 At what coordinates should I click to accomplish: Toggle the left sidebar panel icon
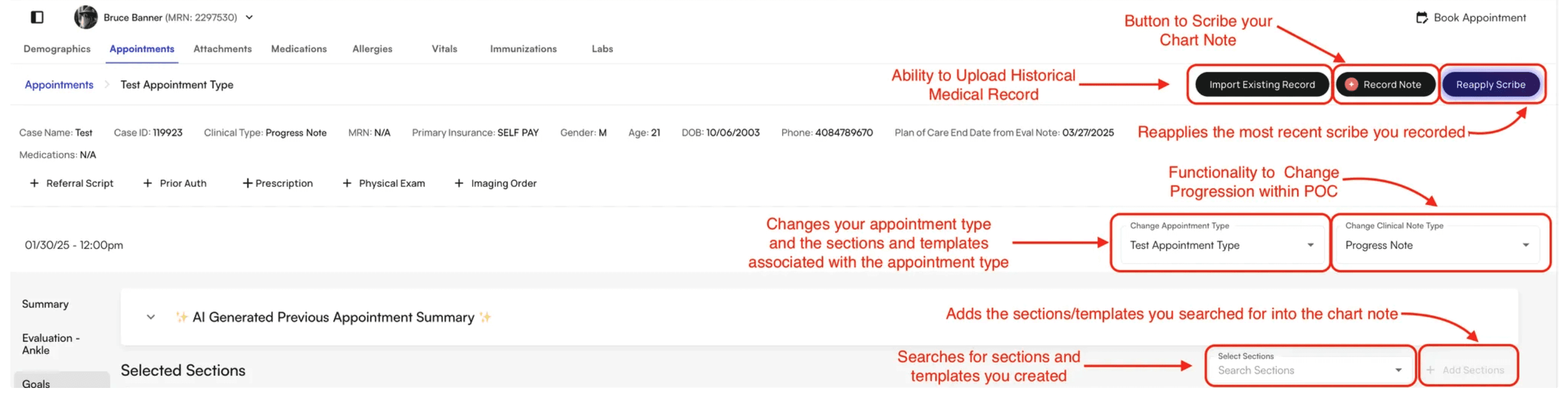[x=36, y=17]
